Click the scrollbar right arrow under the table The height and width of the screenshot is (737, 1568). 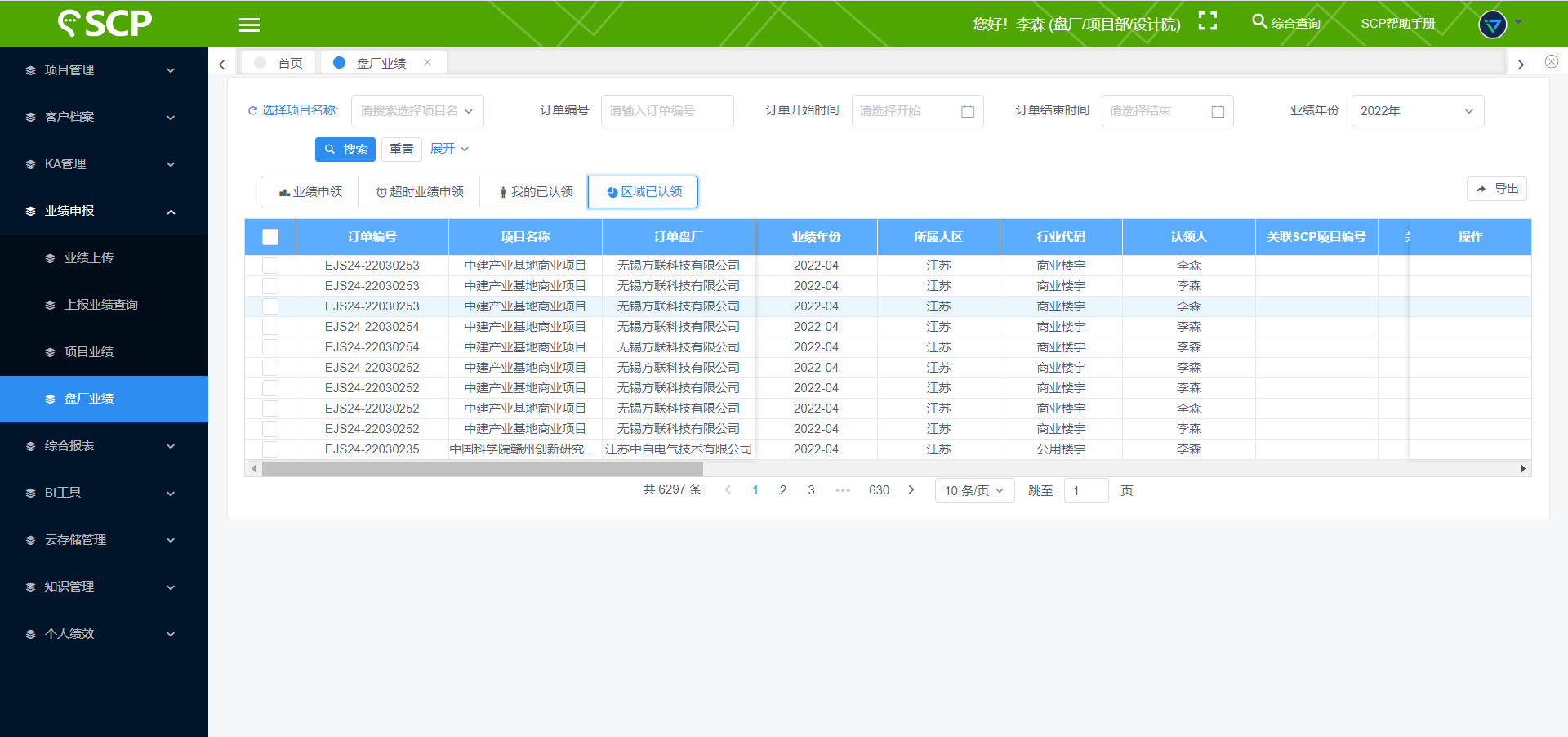1523,468
